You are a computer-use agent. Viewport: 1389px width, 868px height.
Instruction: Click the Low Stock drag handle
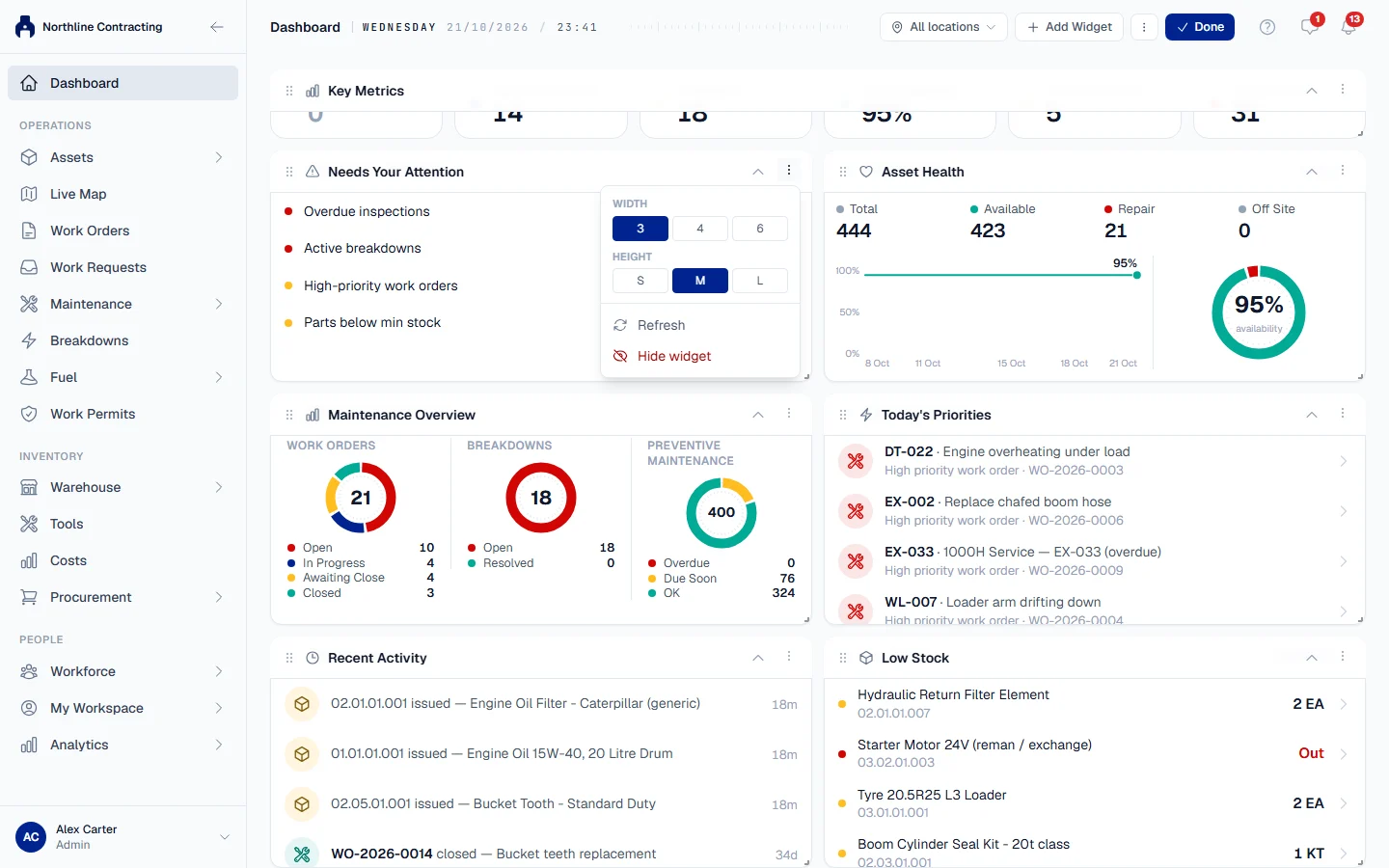(x=843, y=658)
